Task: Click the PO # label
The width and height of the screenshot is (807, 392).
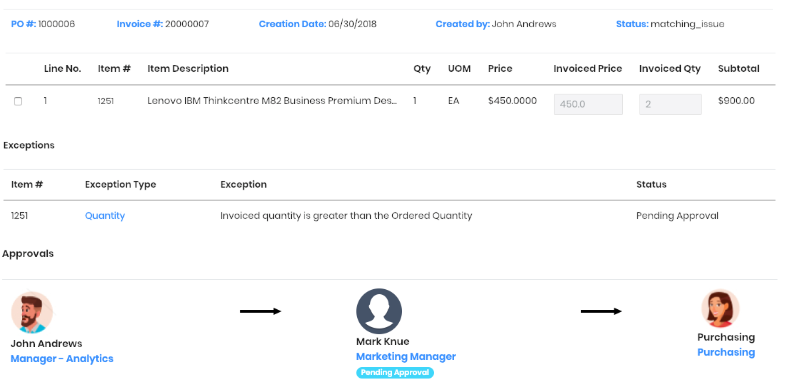Action: click(24, 24)
